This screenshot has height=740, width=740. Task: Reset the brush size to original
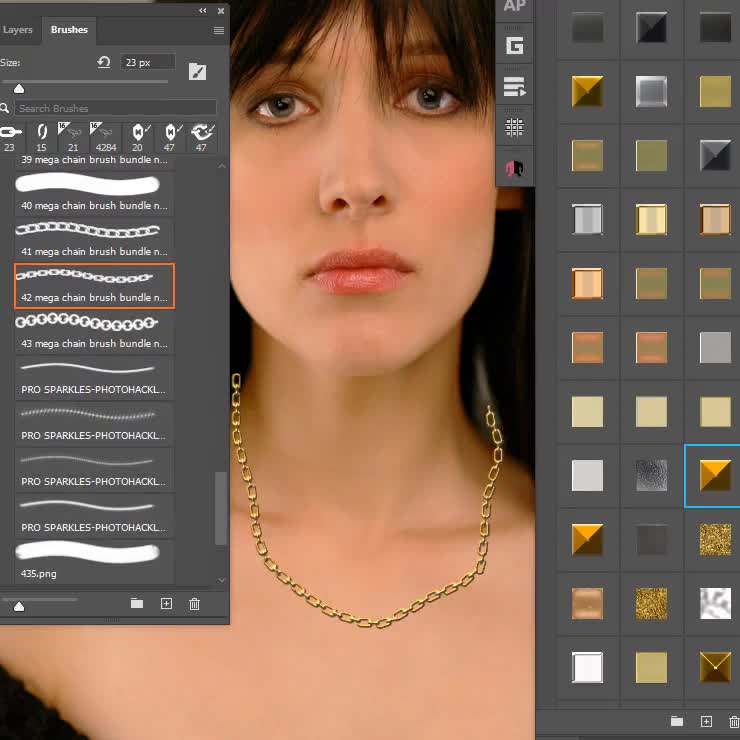click(x=104, y=62)
